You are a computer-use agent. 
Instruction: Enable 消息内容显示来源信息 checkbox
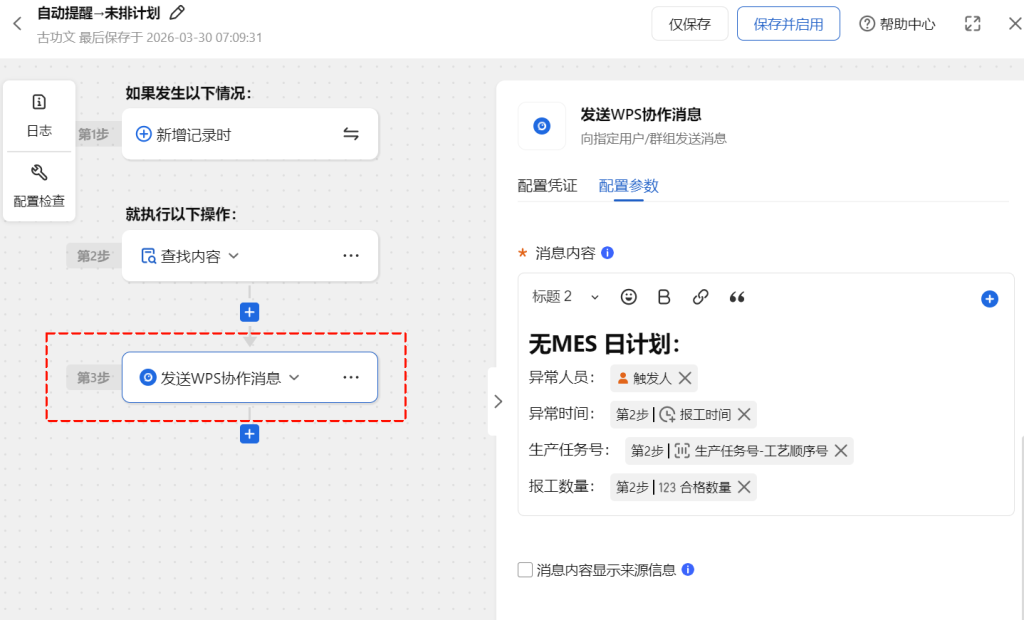[x=525, y=570]
